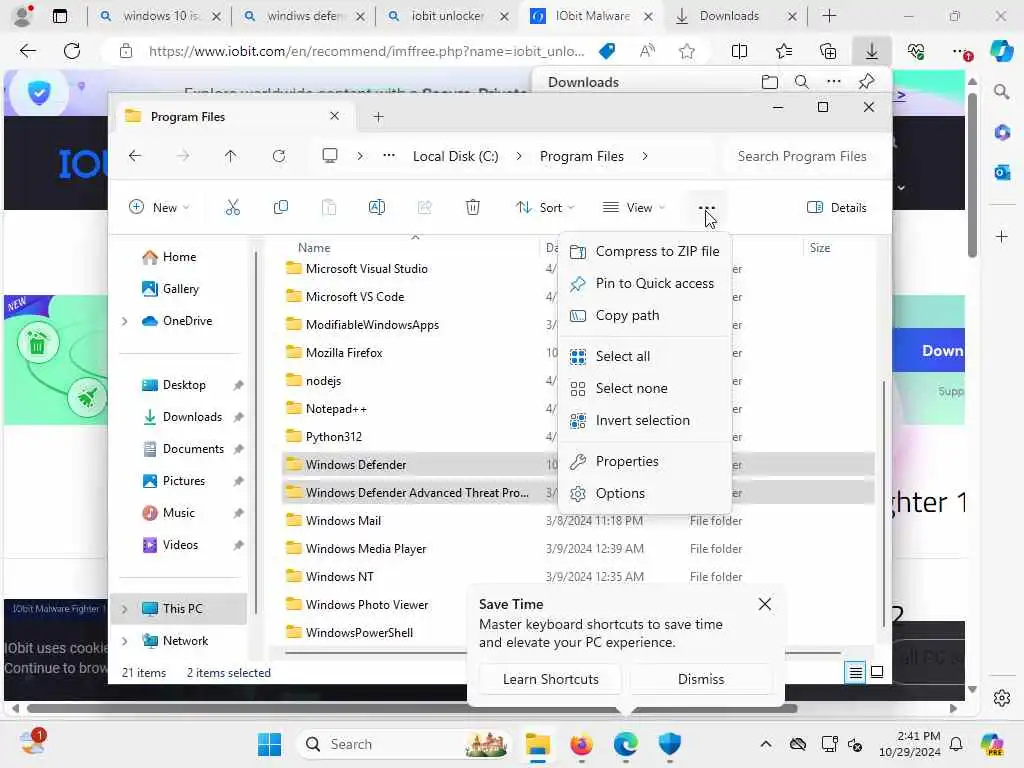Refresh the Edge browser page
This screenshot has width=1024, height=768.
click(72, 51)
